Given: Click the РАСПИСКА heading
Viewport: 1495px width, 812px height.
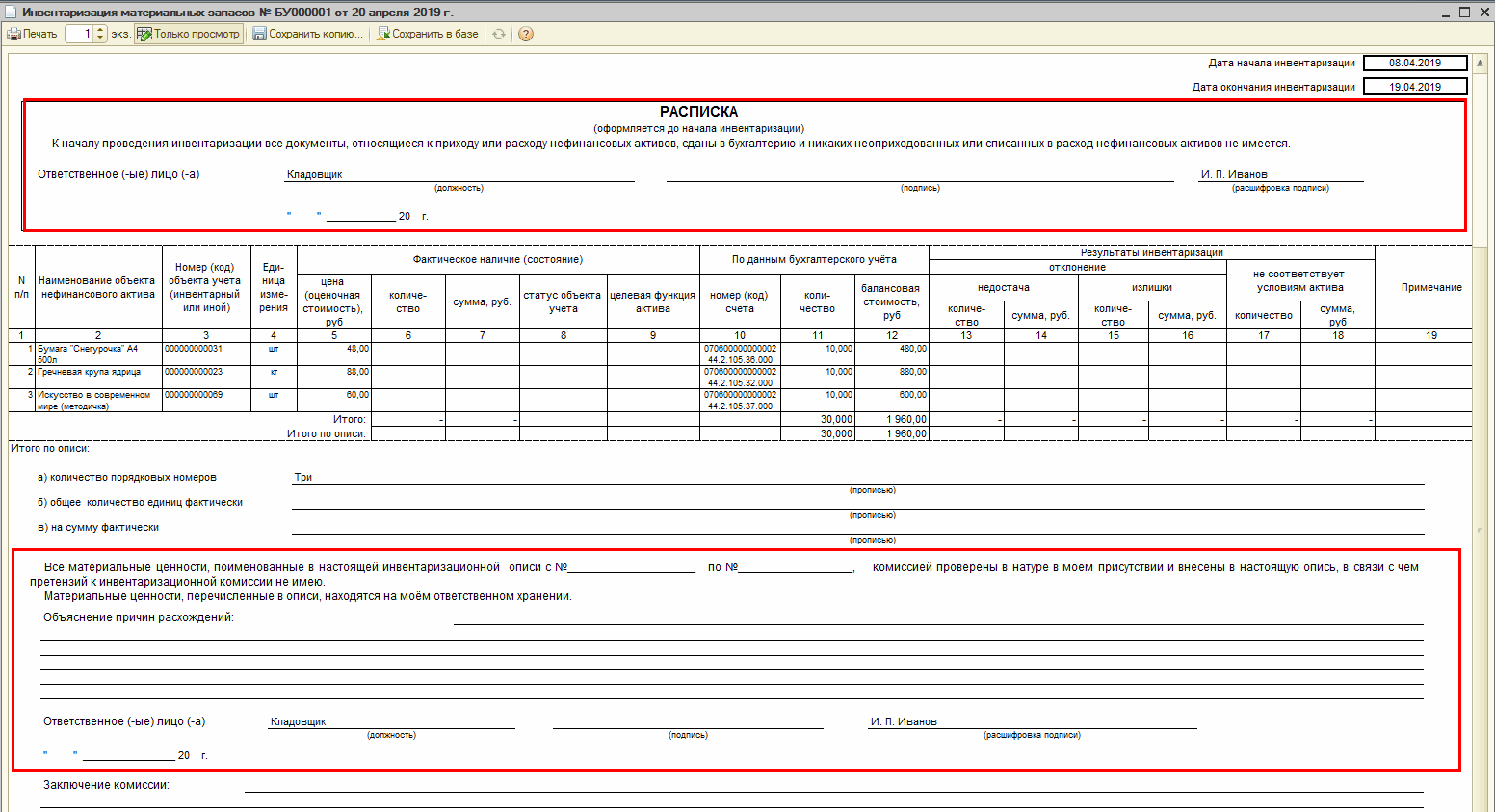Looking at the screenshot, I should pos(699,112).
